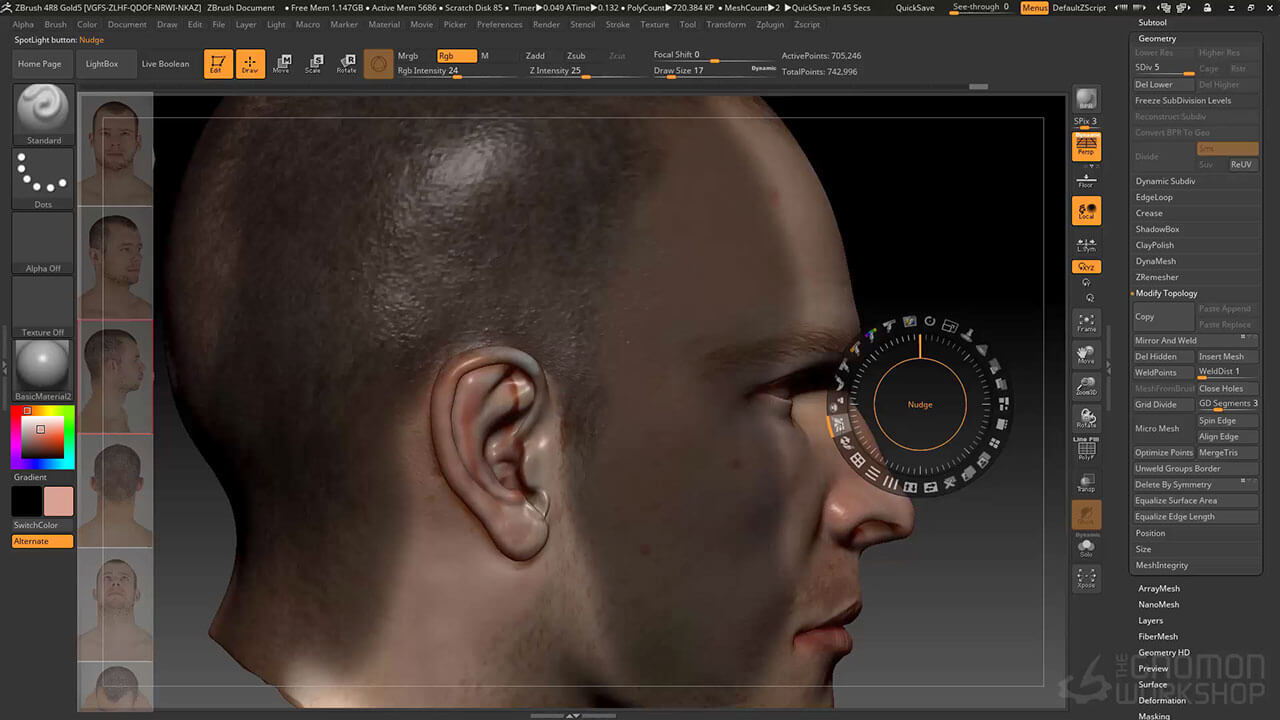Open the Texture menu
The image size is (1280, 720).
coord(655,24)
